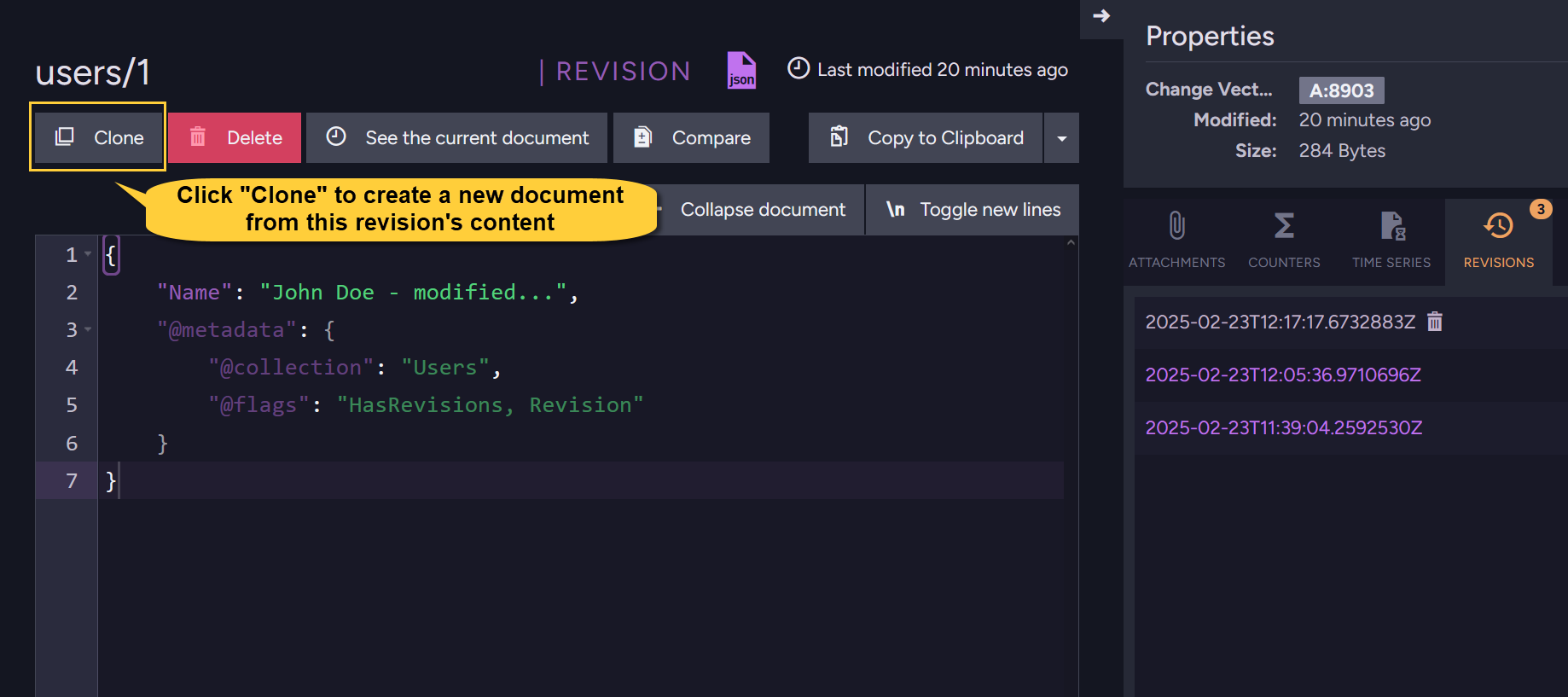This screenshot has height=697, width=1568.
Task: Click the 284 Bytes size value
Action: 1342,151
